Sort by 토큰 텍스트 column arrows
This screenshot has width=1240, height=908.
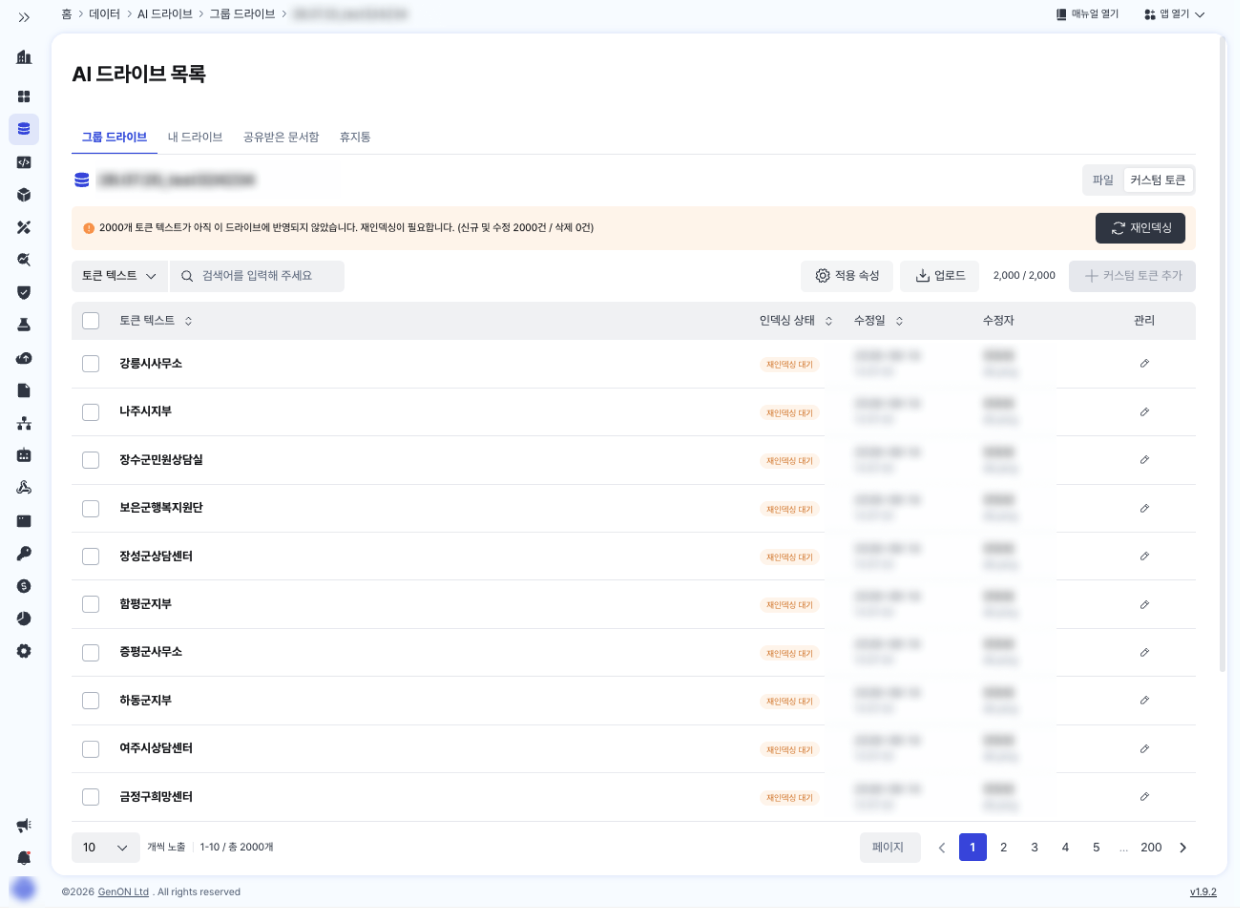pos(188,321)
